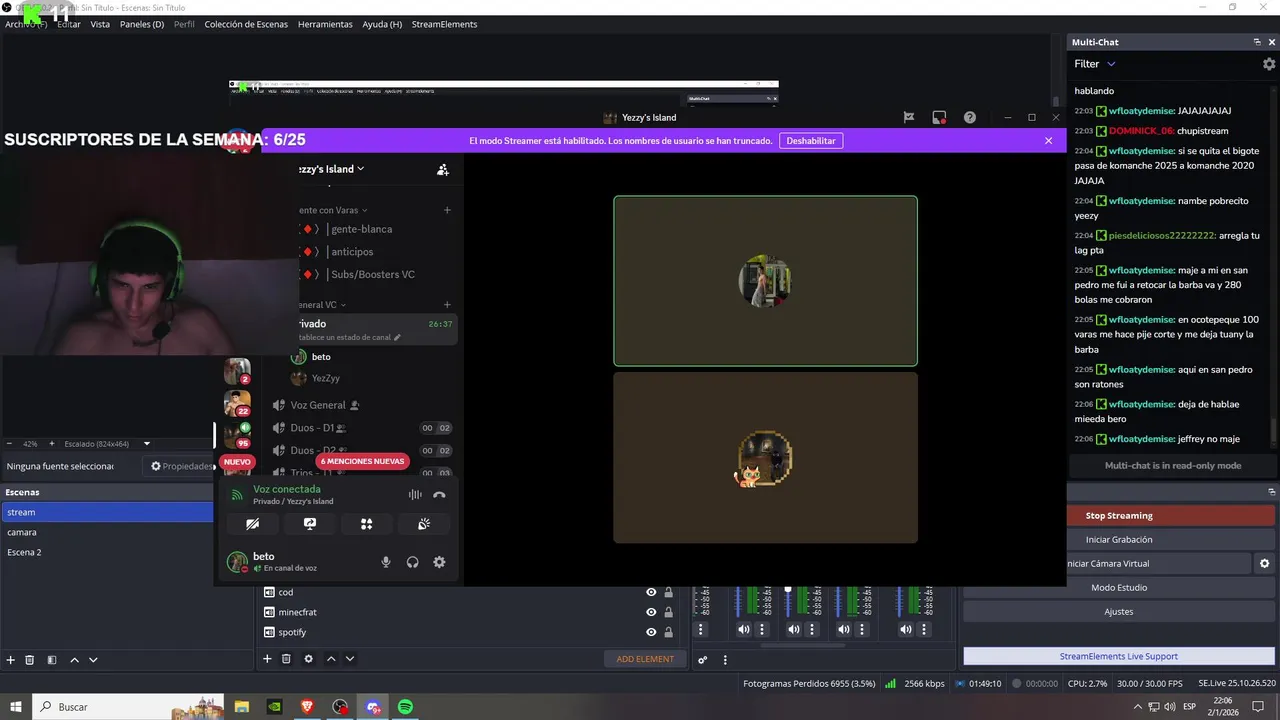Open Yezzy's Island server dropdown
1280x720 pixels.
(330, 169)
